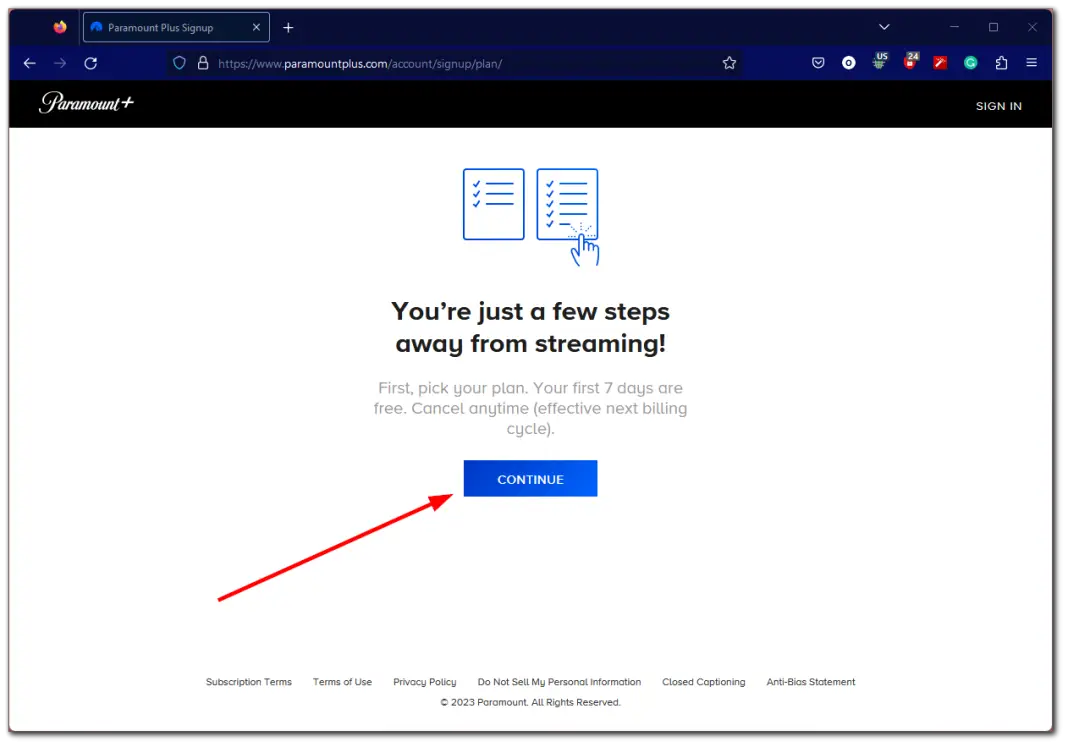Image resolution: width=1068 pixels, height=747 pixels.
Task: Click the Firefox account avatar icon
Action: pyautogui.click(x=848, y=63)
